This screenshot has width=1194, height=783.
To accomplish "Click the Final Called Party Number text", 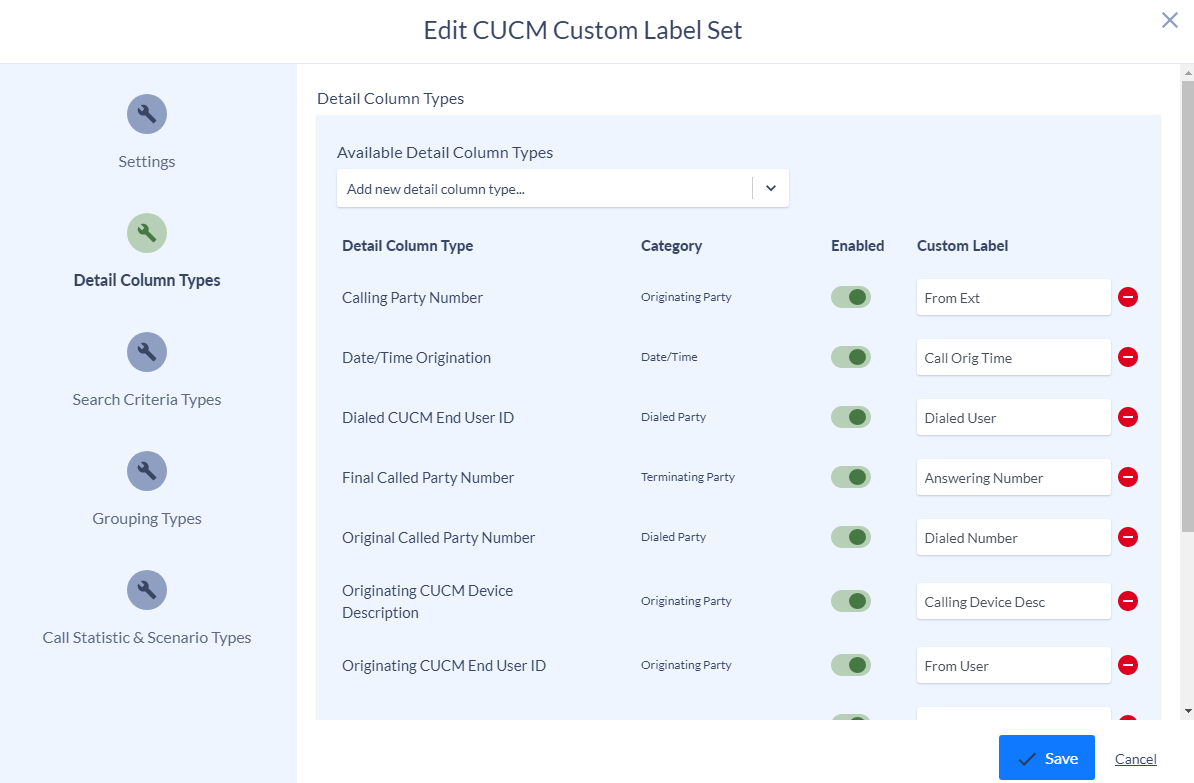I will (428, 478).
